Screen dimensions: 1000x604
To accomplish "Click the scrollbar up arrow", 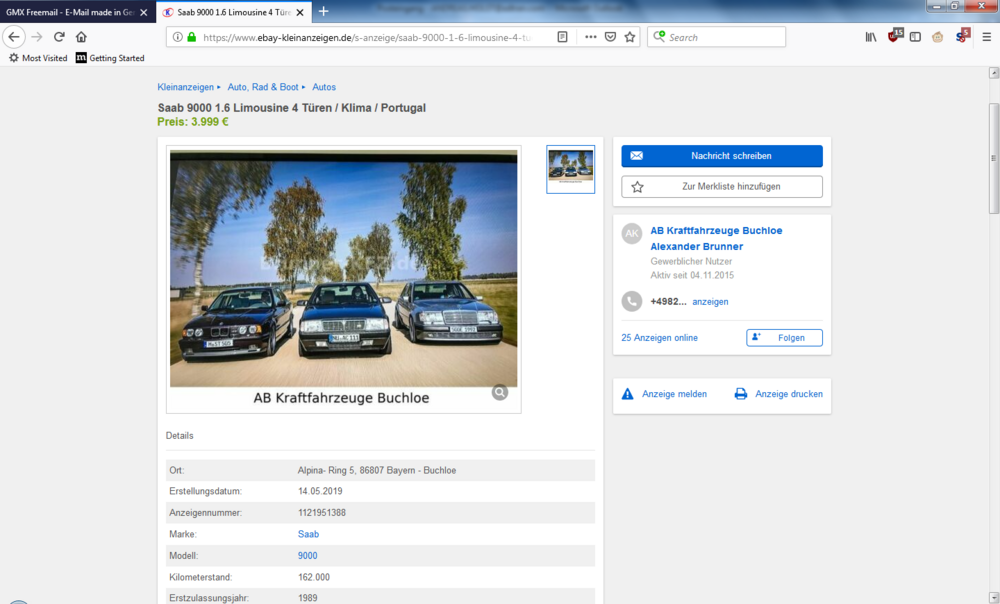I will [994, 73].
